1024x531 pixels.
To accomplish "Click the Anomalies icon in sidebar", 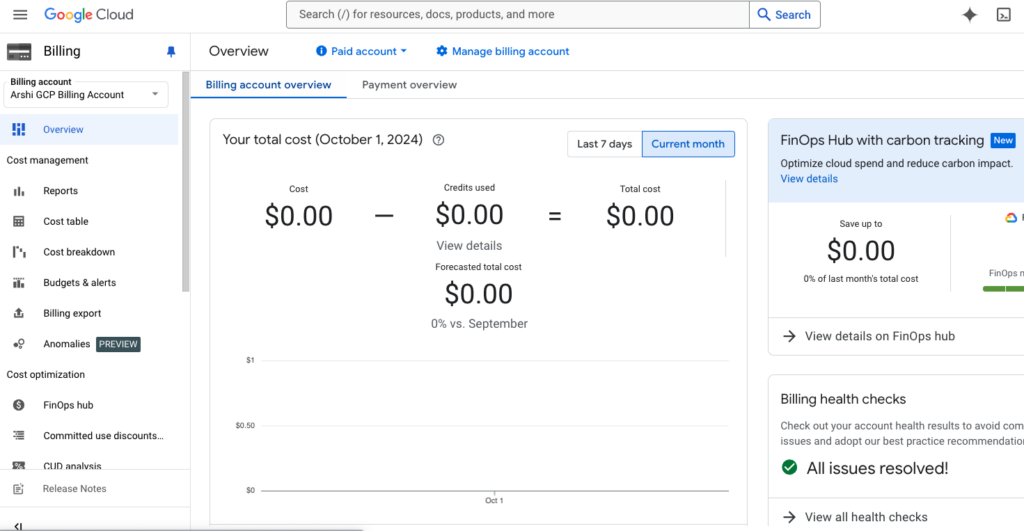I will (x=19, y=344).
